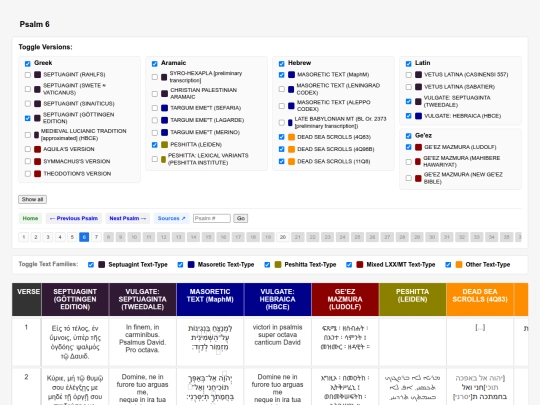
Task: Click the Other Text-Type orange swatch
Action: 459,264
